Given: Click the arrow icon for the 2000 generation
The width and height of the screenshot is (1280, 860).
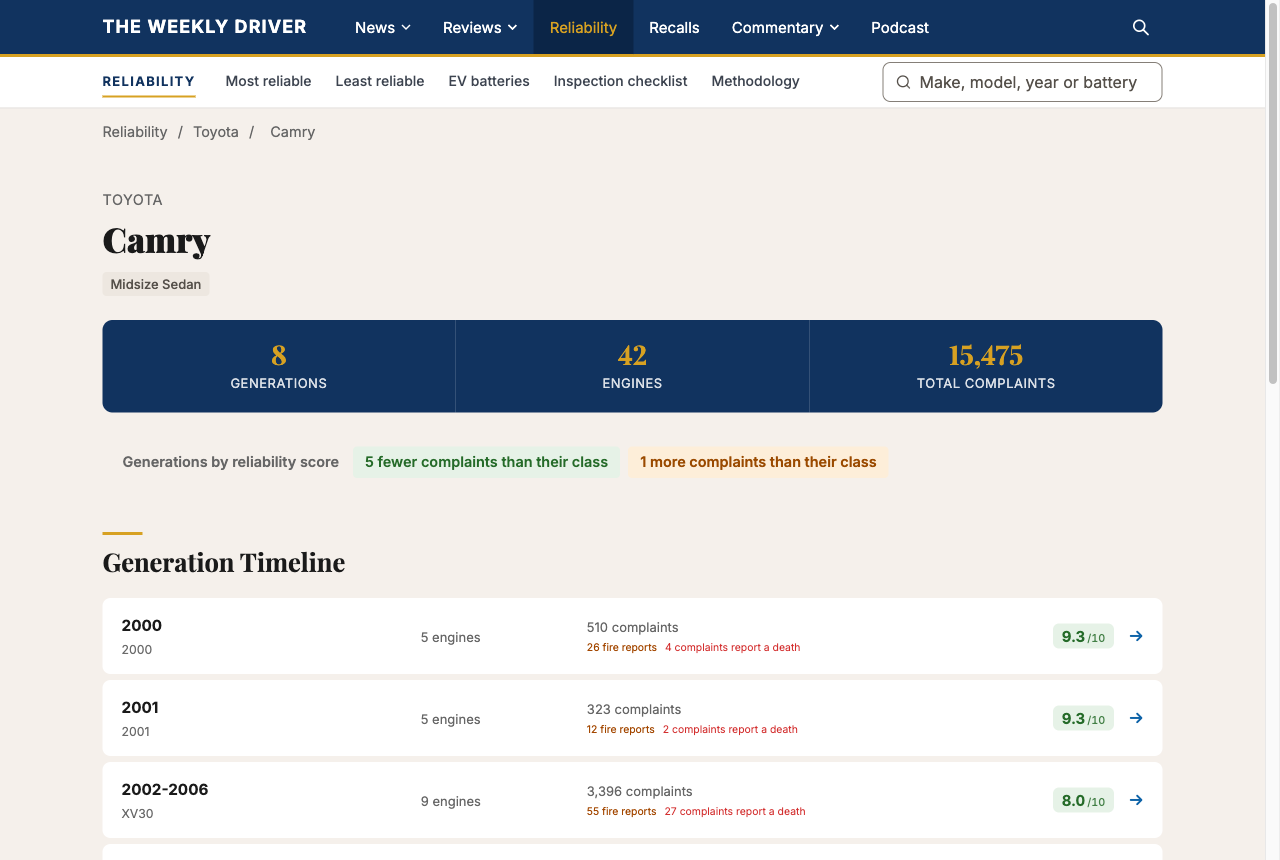Looking at the screenshot, I should pos(1136,636).
